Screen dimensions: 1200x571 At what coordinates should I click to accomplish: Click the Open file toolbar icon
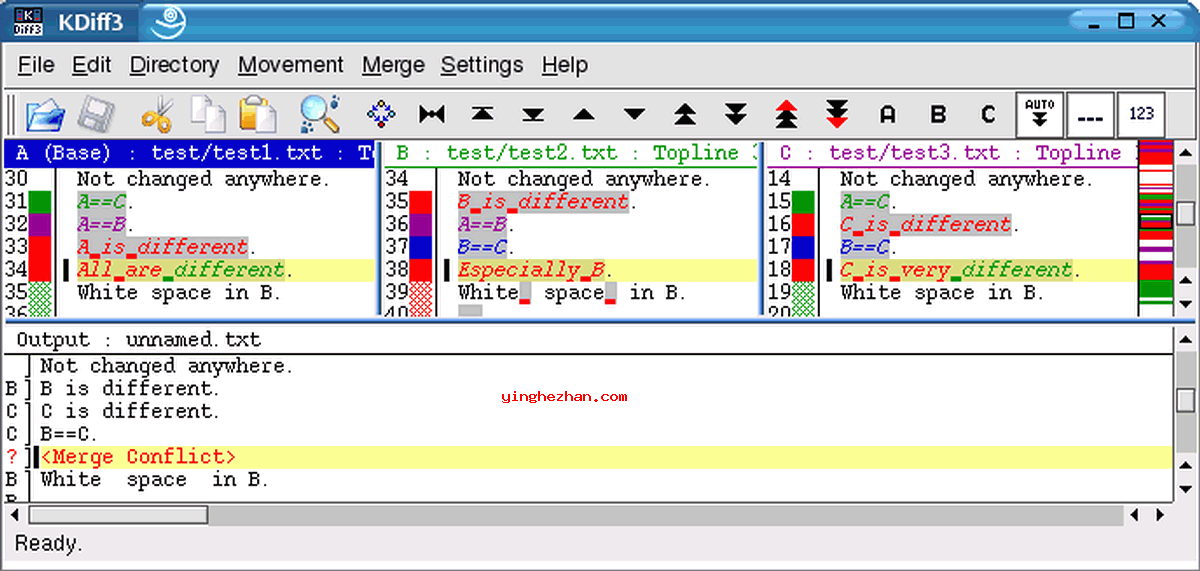(45, 114)
